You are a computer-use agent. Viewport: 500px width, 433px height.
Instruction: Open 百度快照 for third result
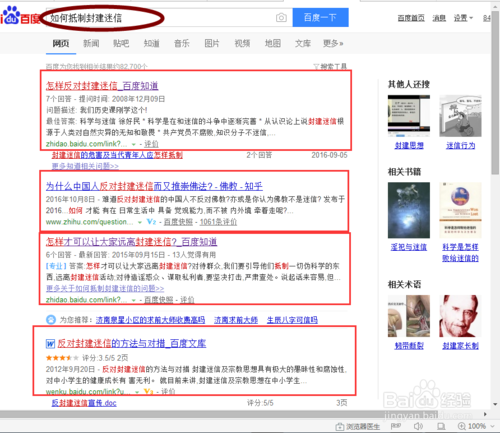[x=159, y=300]
